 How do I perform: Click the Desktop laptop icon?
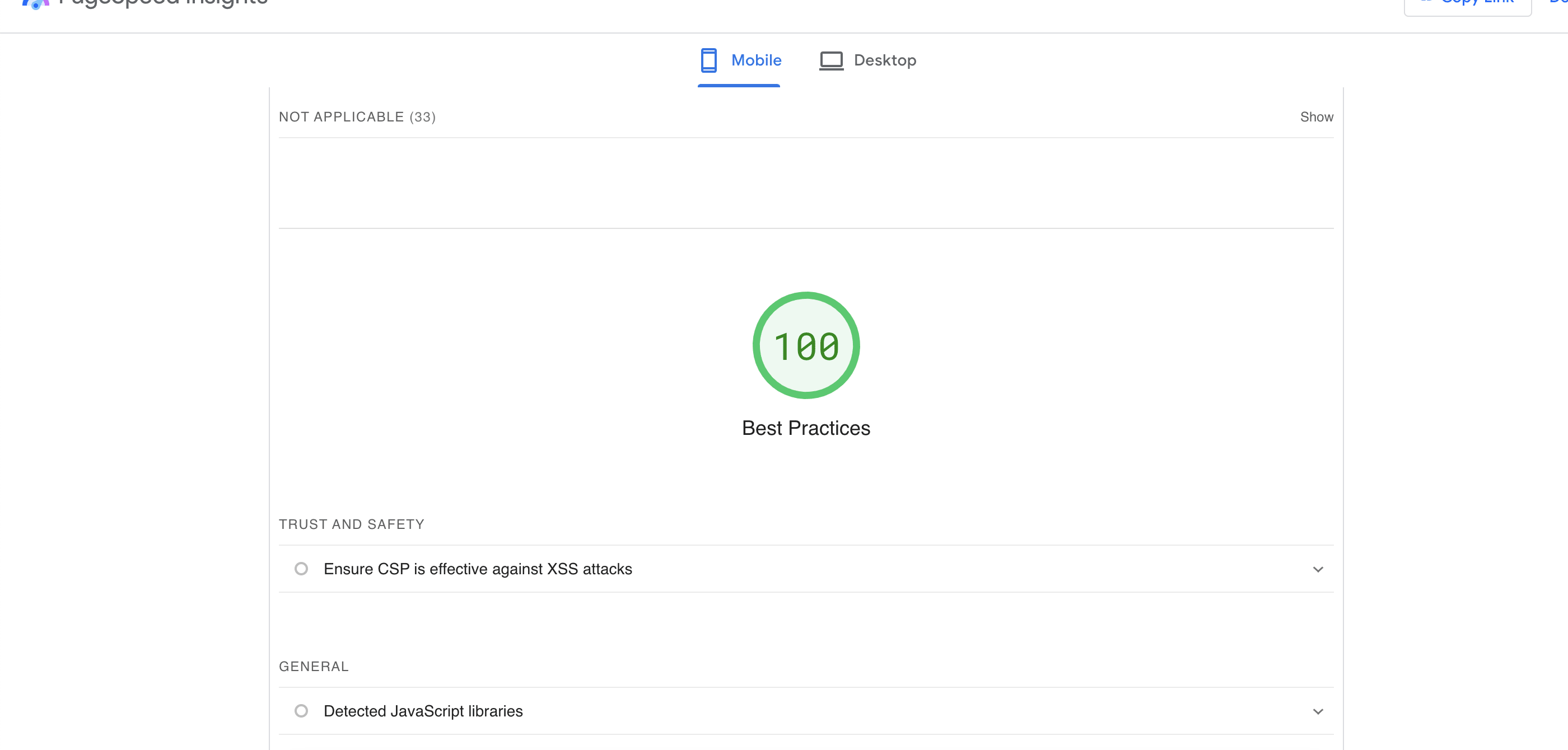pyautogui.click(x=831, y=60)
